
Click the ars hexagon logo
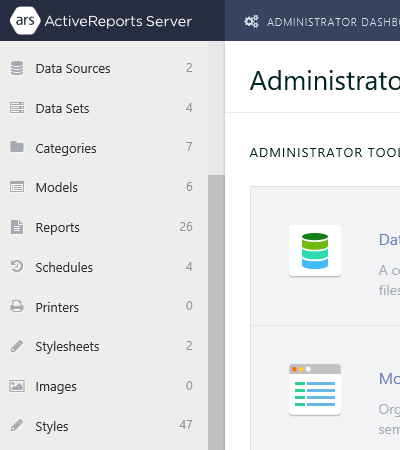tap(25, 20)
